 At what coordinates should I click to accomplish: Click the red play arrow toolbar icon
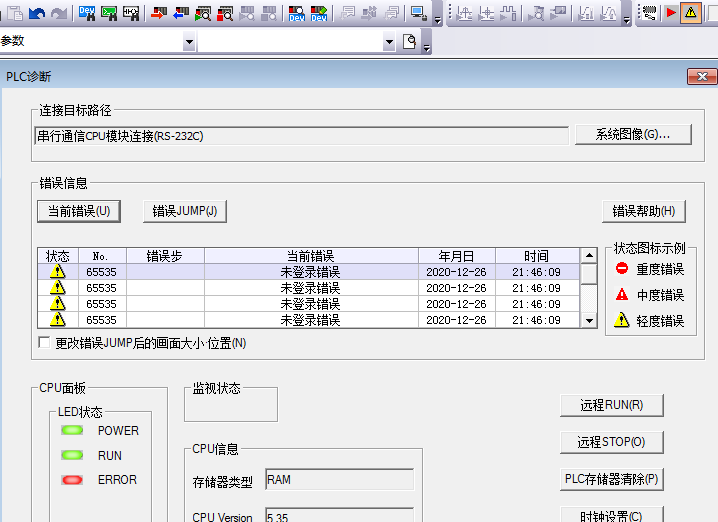670,13
